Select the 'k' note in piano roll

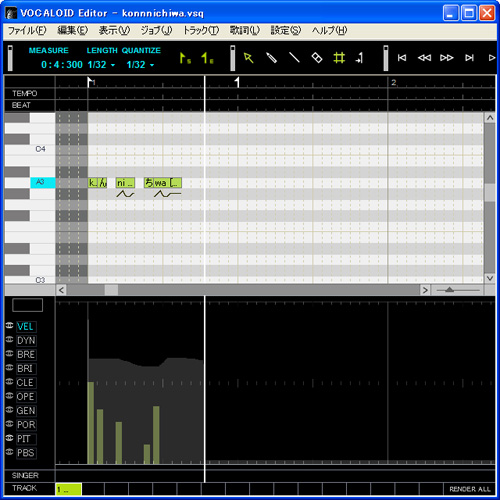(x=93, y=183)
